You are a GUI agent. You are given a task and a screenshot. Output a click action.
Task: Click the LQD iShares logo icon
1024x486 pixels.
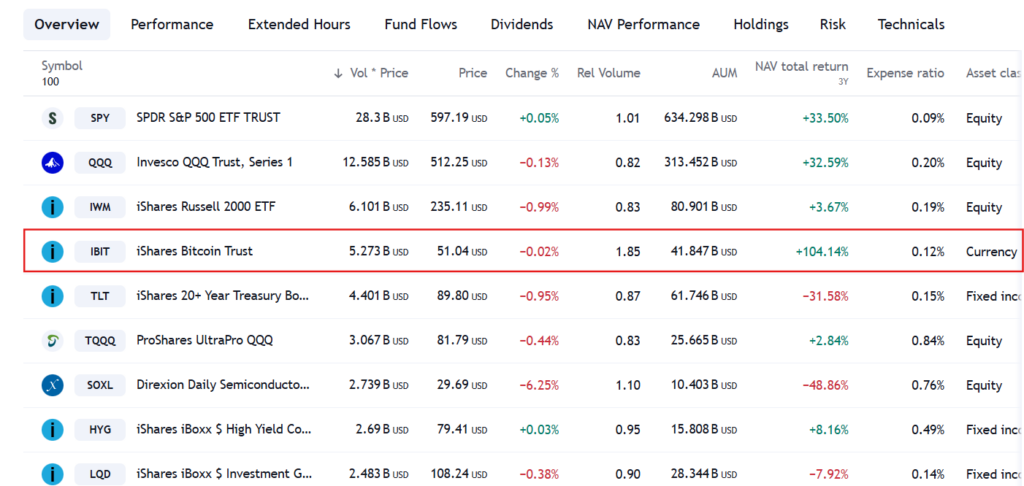[x=52, y=474]
